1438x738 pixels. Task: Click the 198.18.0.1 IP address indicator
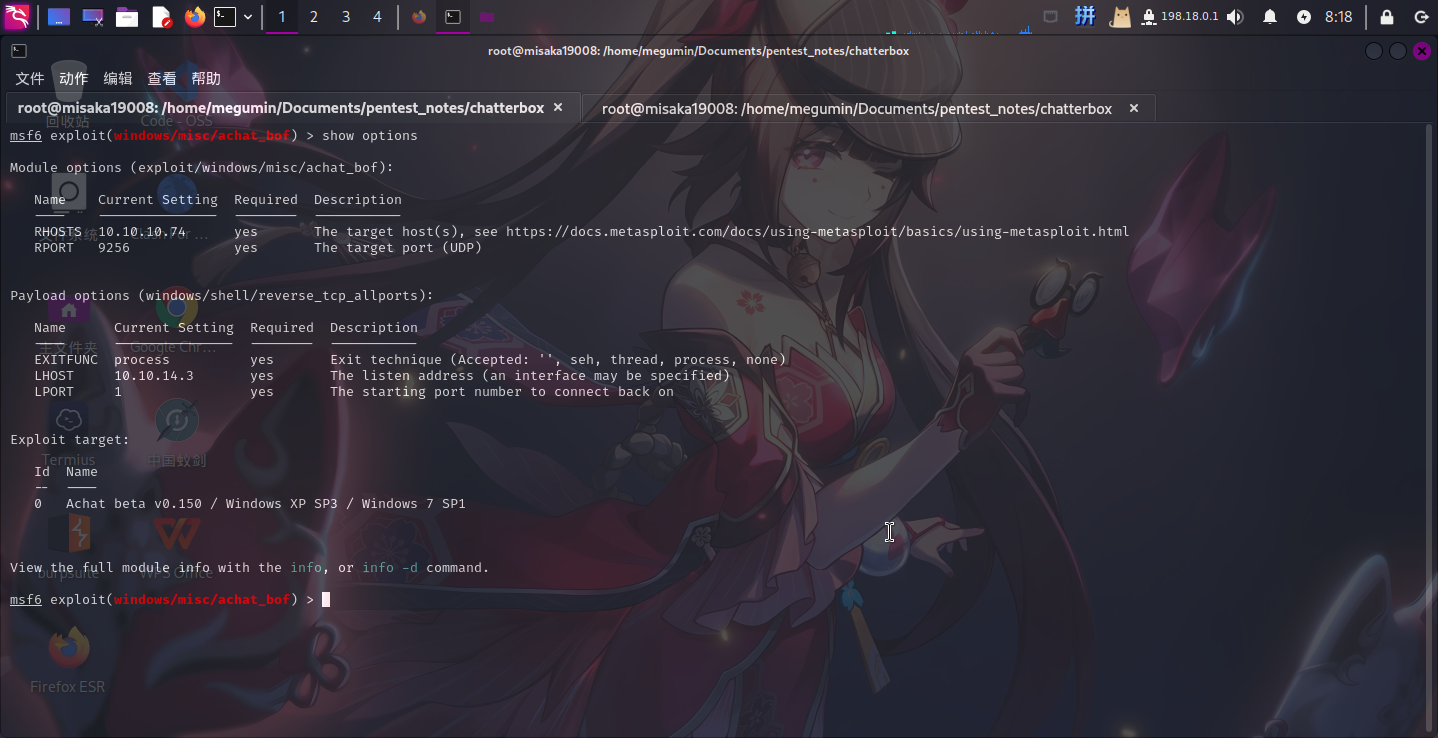click(x=1189, y=17)
